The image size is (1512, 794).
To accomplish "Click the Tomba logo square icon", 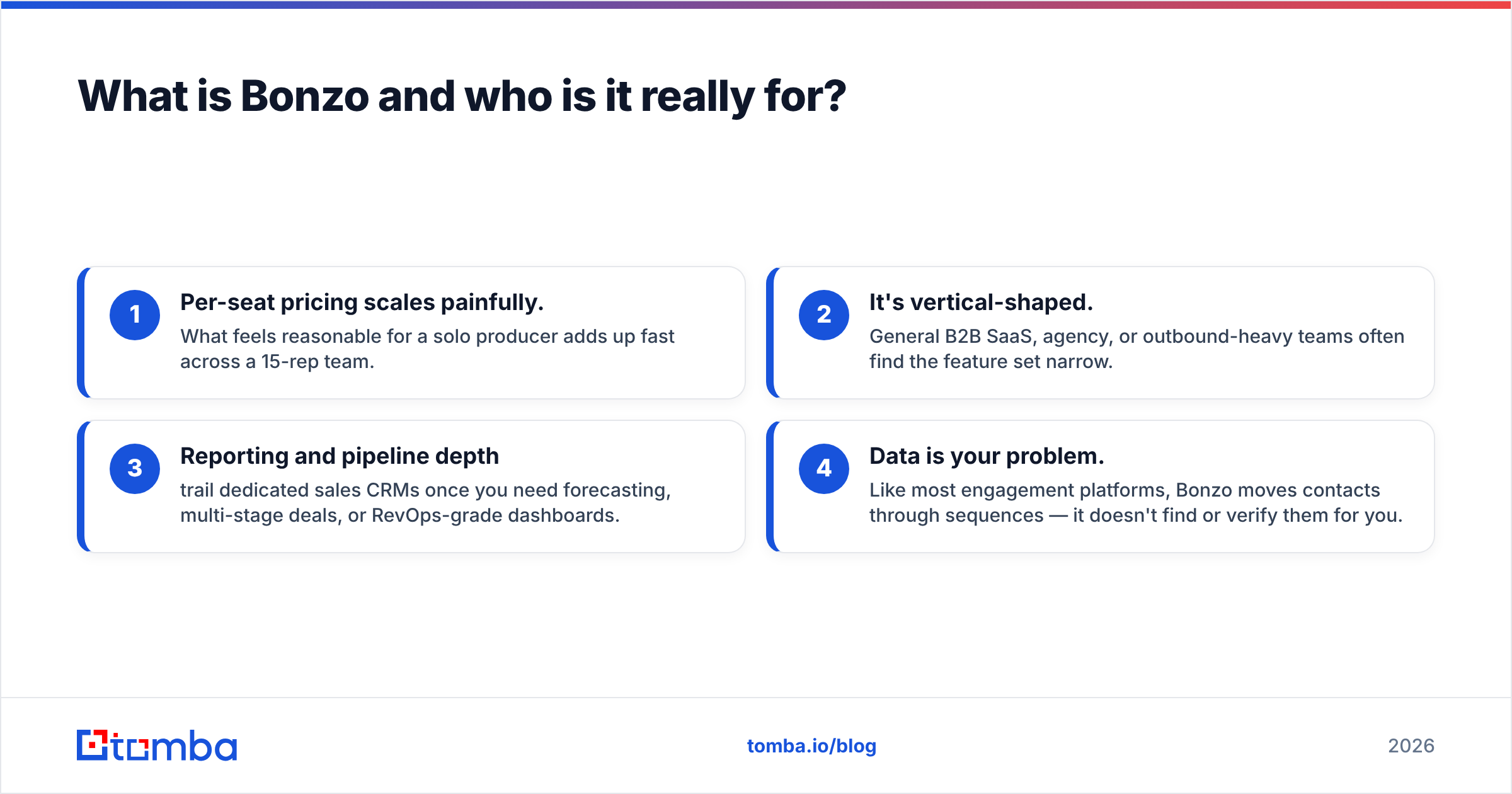I will pos(93,745).
